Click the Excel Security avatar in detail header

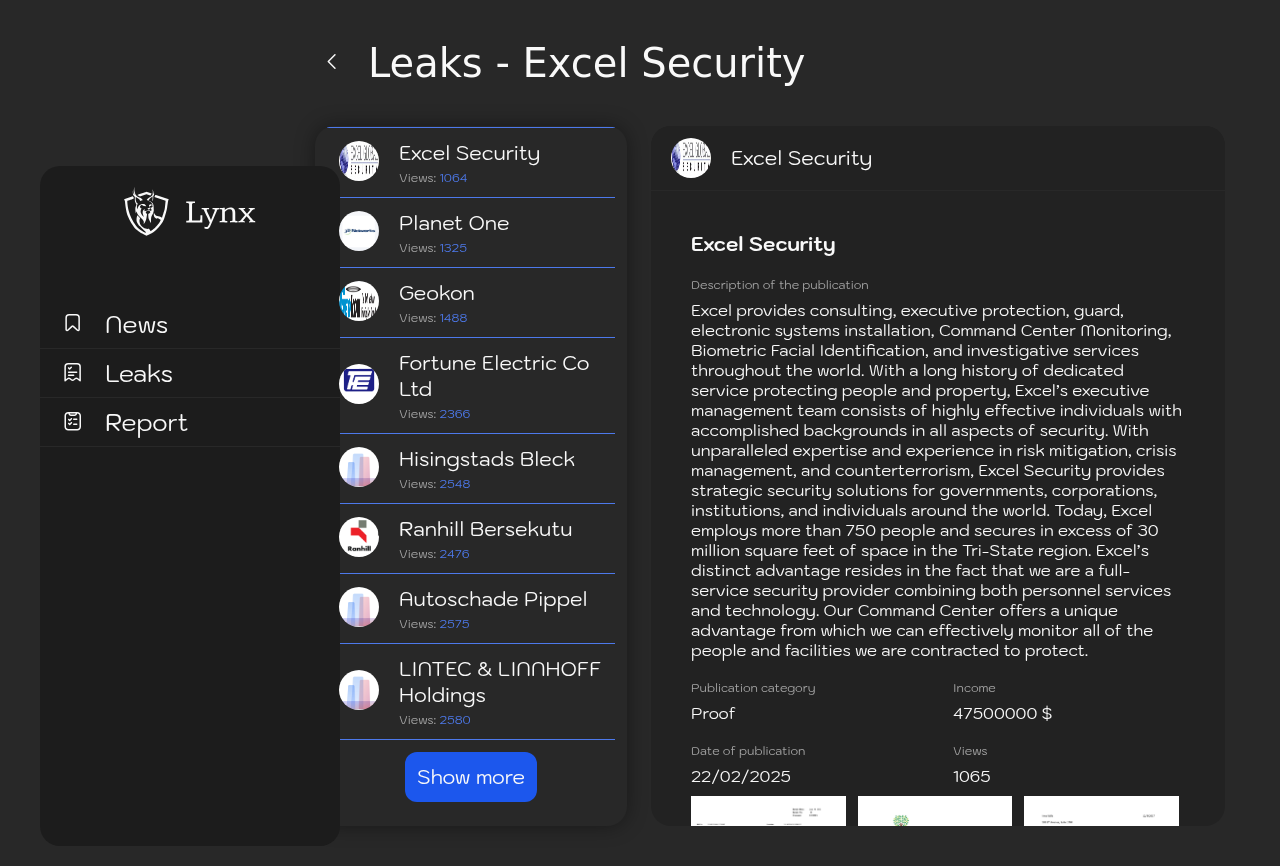[691, 158]
